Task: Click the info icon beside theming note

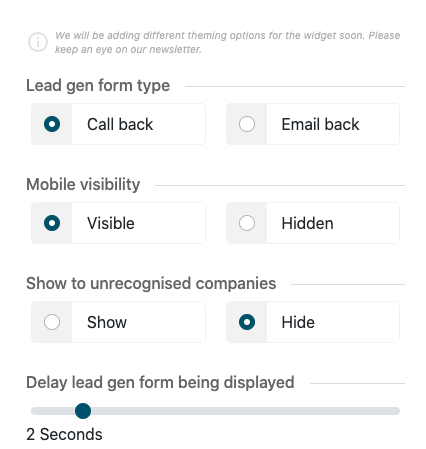Action: 38,42
